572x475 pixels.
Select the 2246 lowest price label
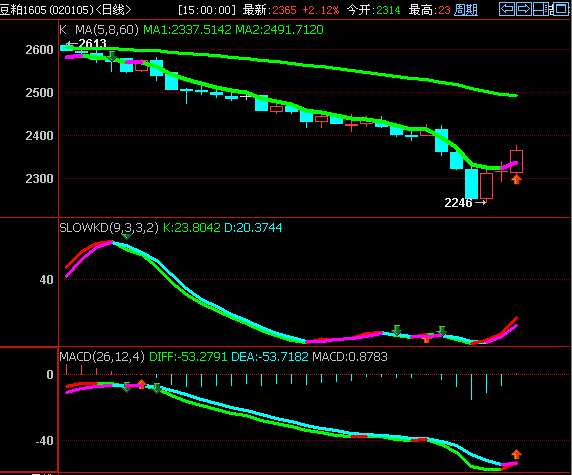tap(458, 203)
